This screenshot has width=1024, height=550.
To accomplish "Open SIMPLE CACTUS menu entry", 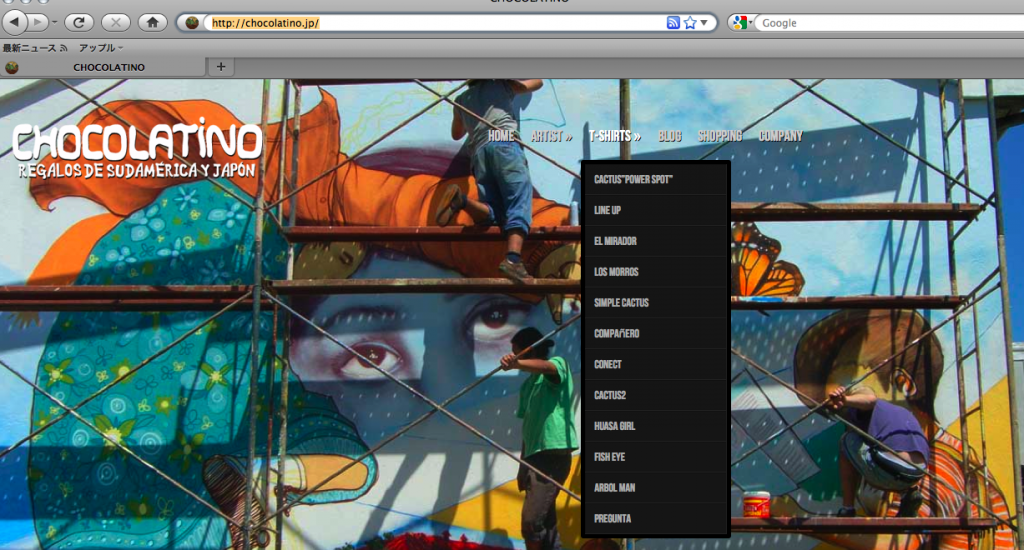I will coord(656,302).
